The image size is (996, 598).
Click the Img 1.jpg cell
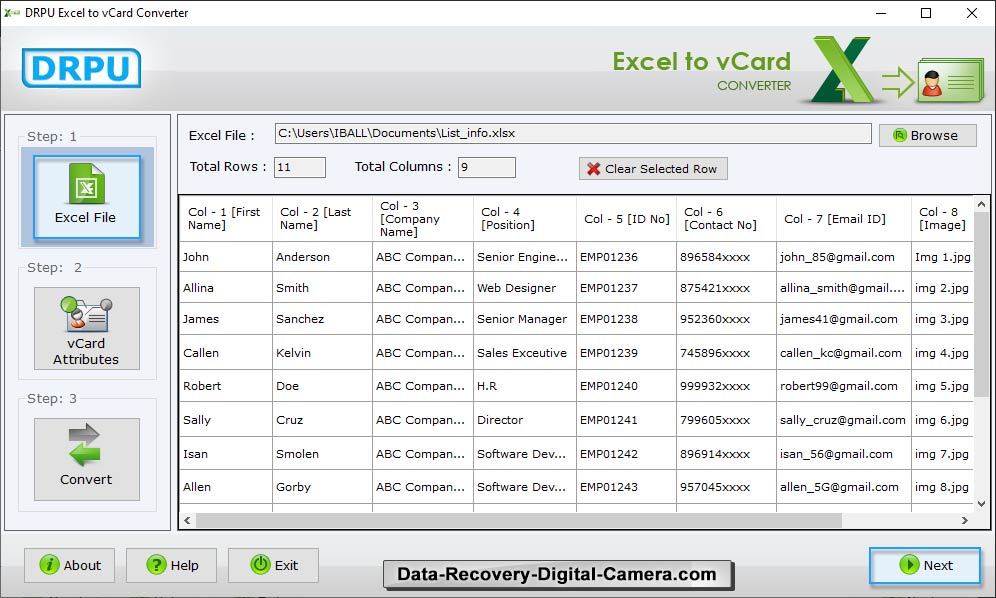coord(942,257)
